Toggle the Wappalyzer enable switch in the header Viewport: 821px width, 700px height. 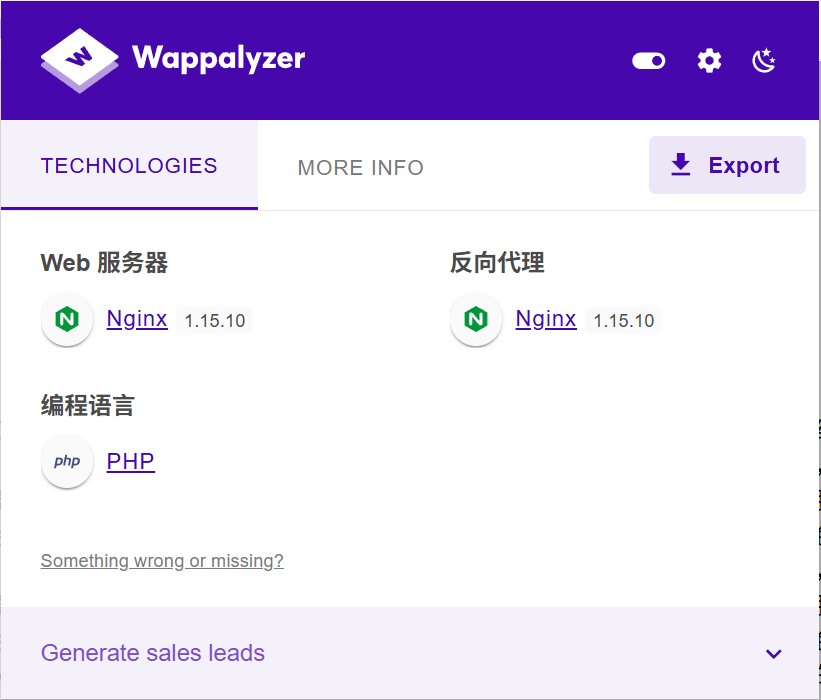click(x=648, y=61)
